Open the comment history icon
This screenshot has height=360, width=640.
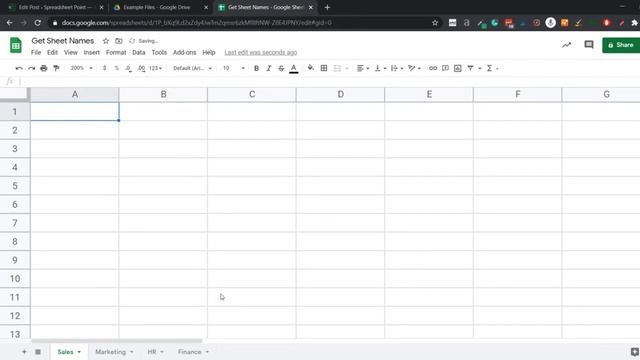[589, 44]
